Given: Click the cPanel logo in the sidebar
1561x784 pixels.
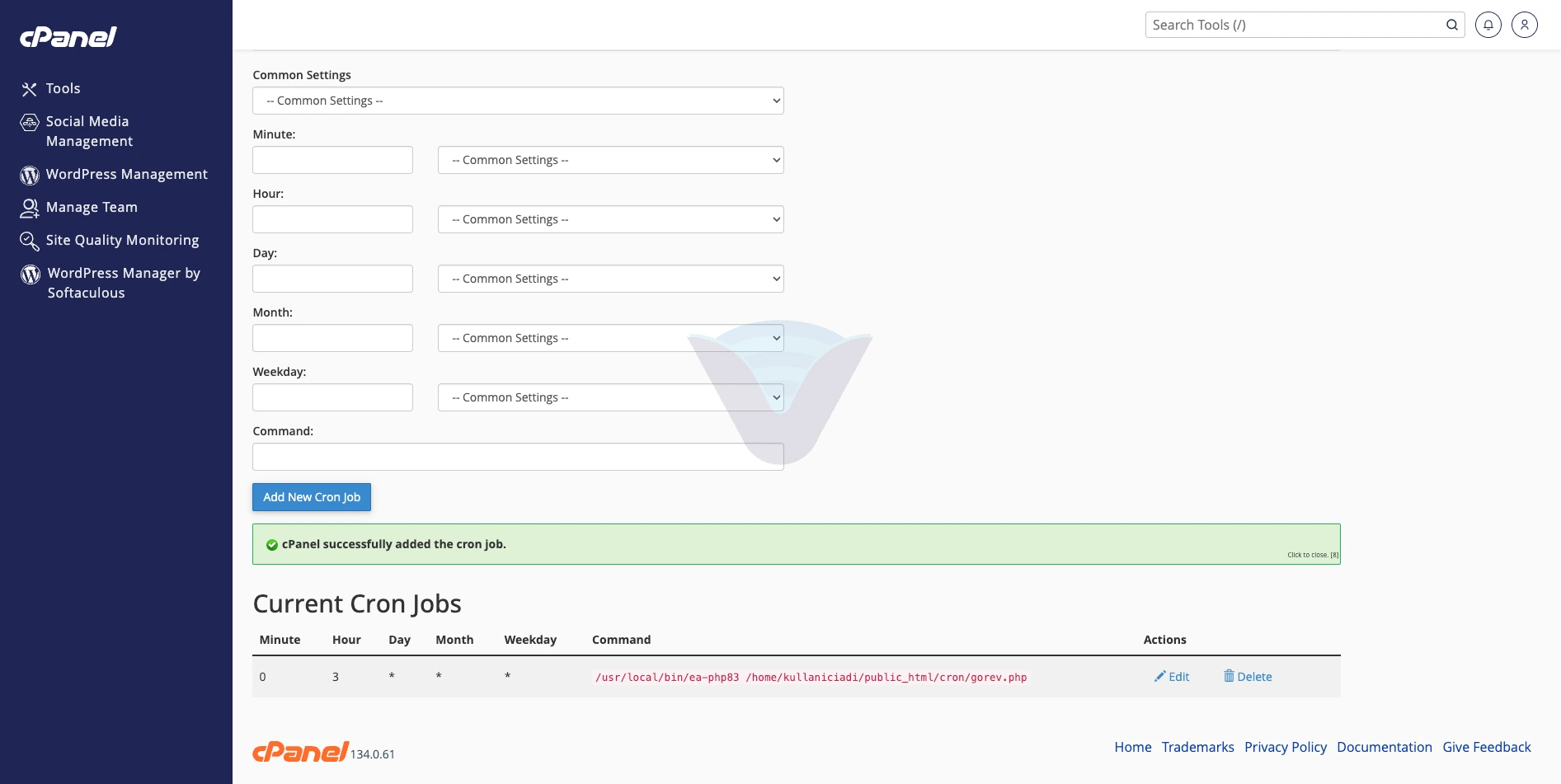Looking at the screenshot, I should coord(68,36).
